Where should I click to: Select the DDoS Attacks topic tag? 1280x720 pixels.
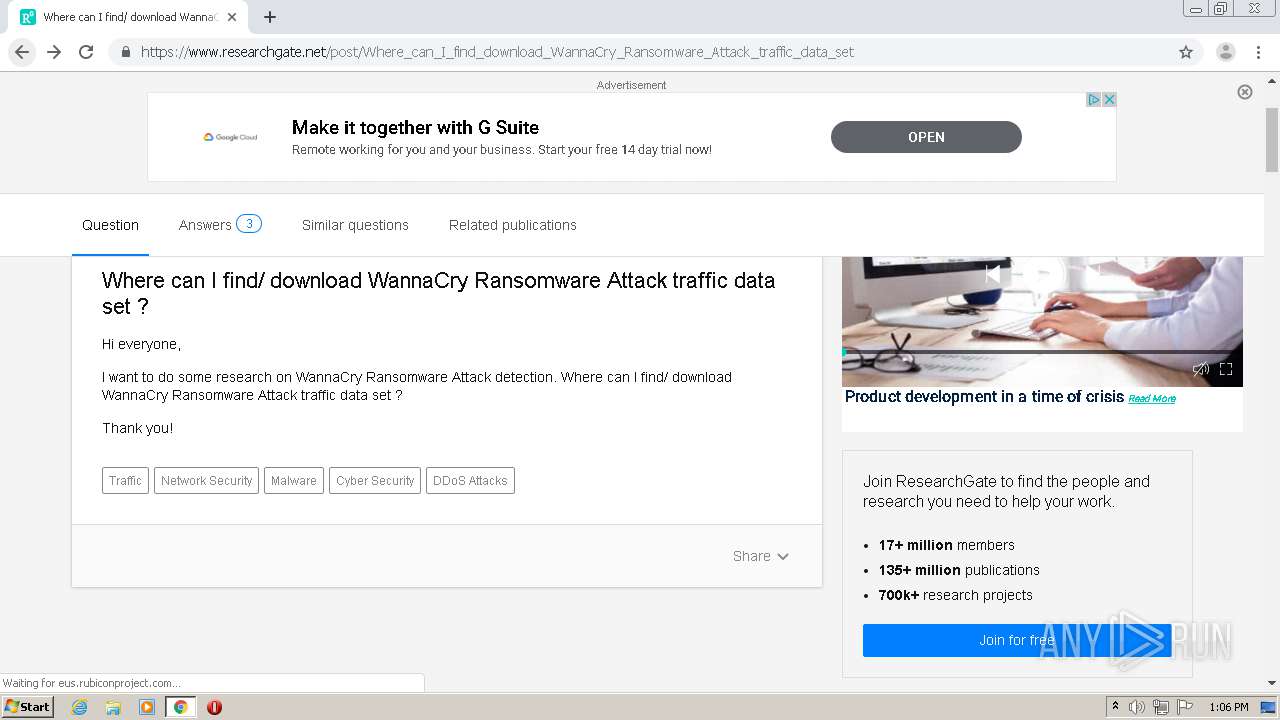pos(470,481)
